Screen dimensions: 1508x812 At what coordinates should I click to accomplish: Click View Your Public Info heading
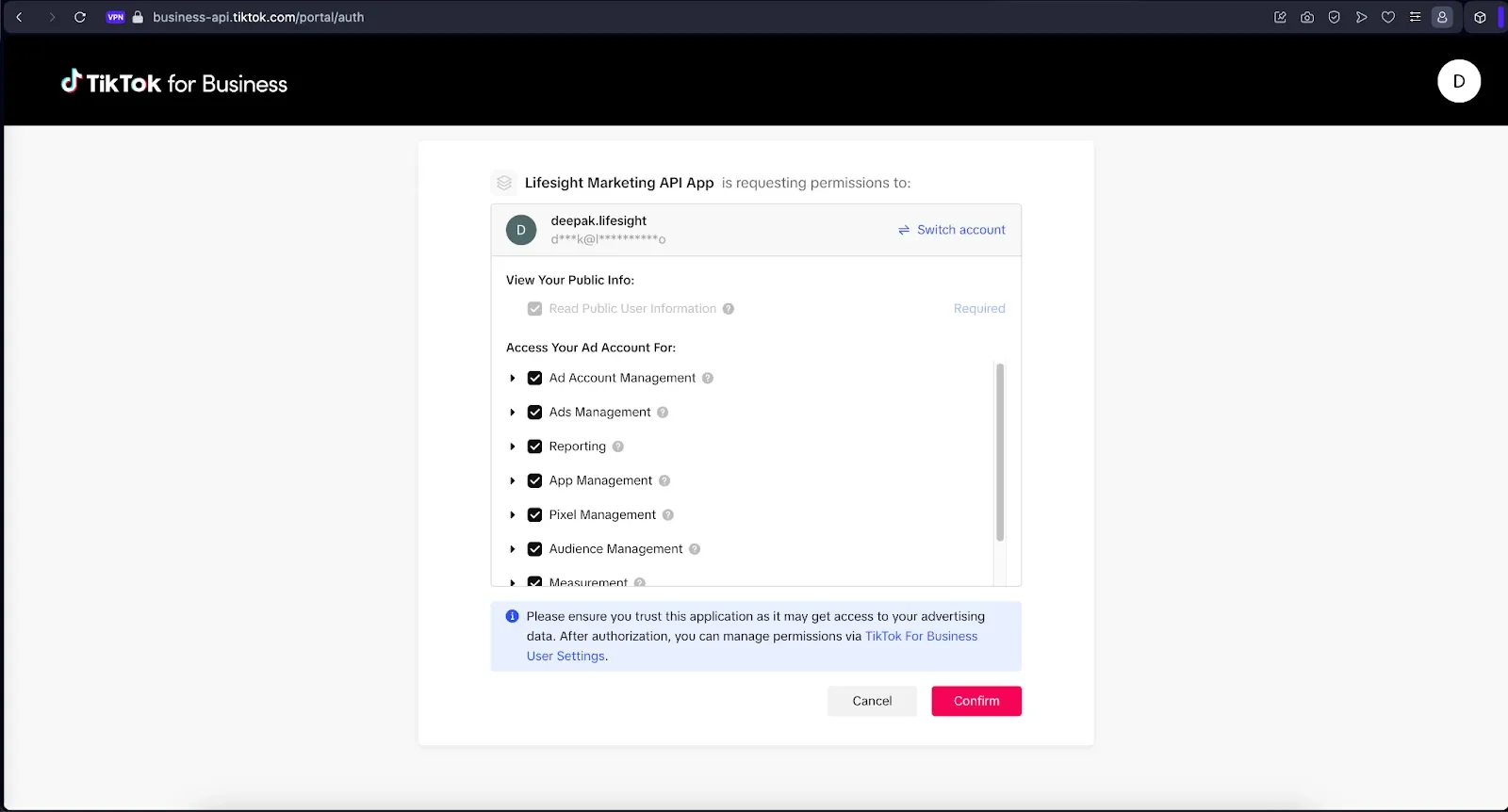(570, 280)
